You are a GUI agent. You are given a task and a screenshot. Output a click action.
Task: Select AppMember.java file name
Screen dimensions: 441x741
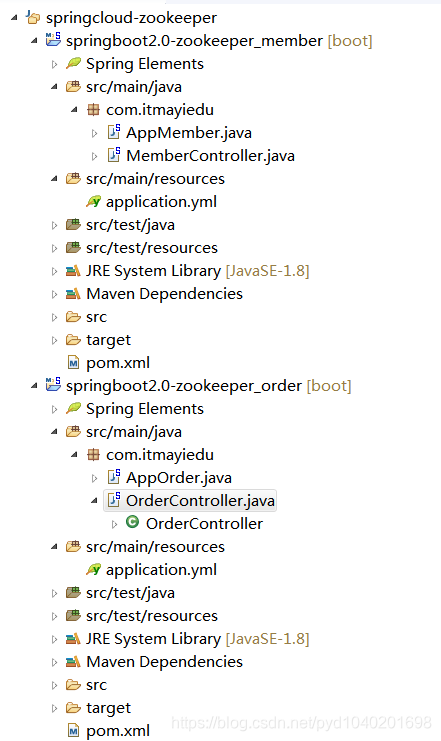pos(189,133)
